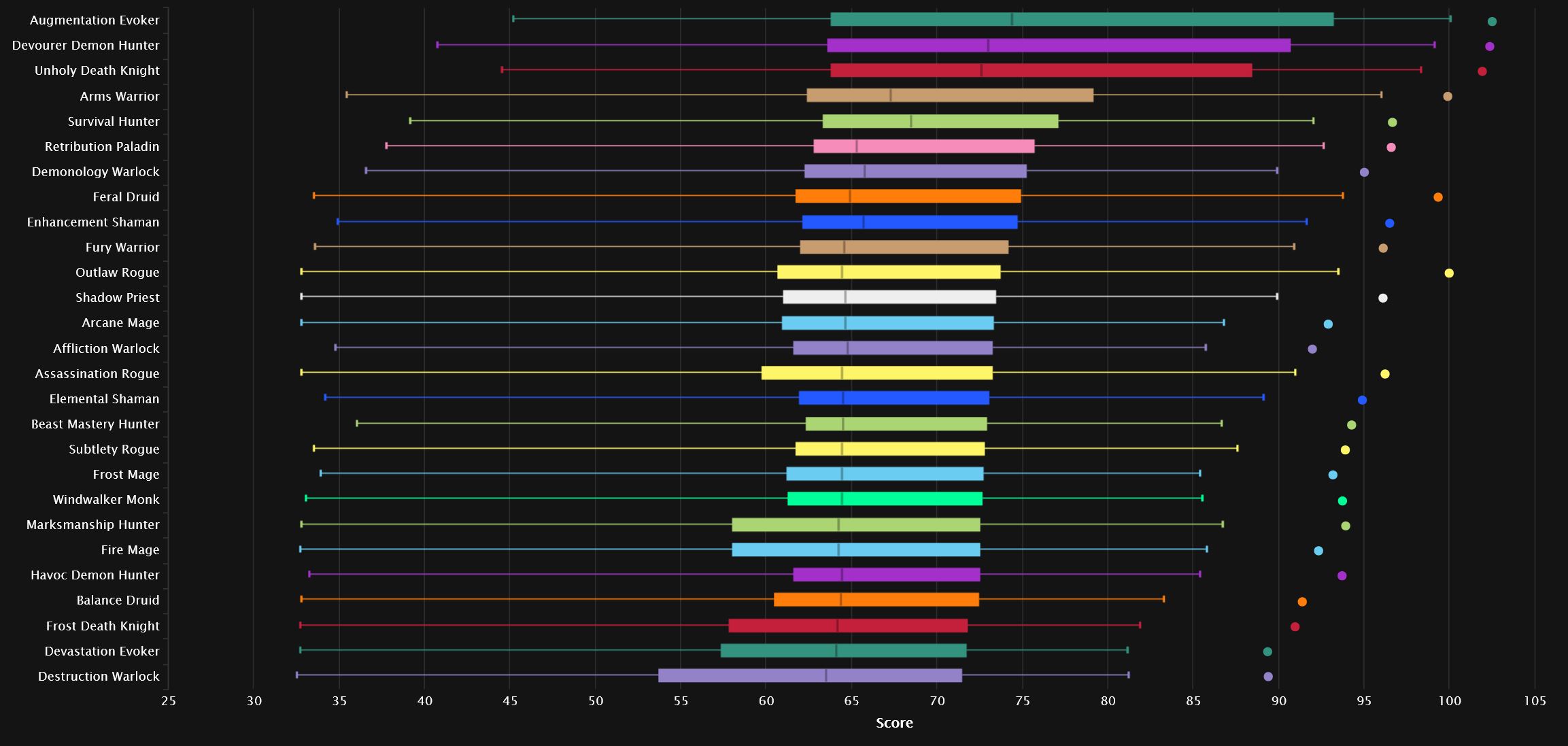Click the 65 tick label on axis
Viewport: 1568px width, 746px height.
(851, 702)
